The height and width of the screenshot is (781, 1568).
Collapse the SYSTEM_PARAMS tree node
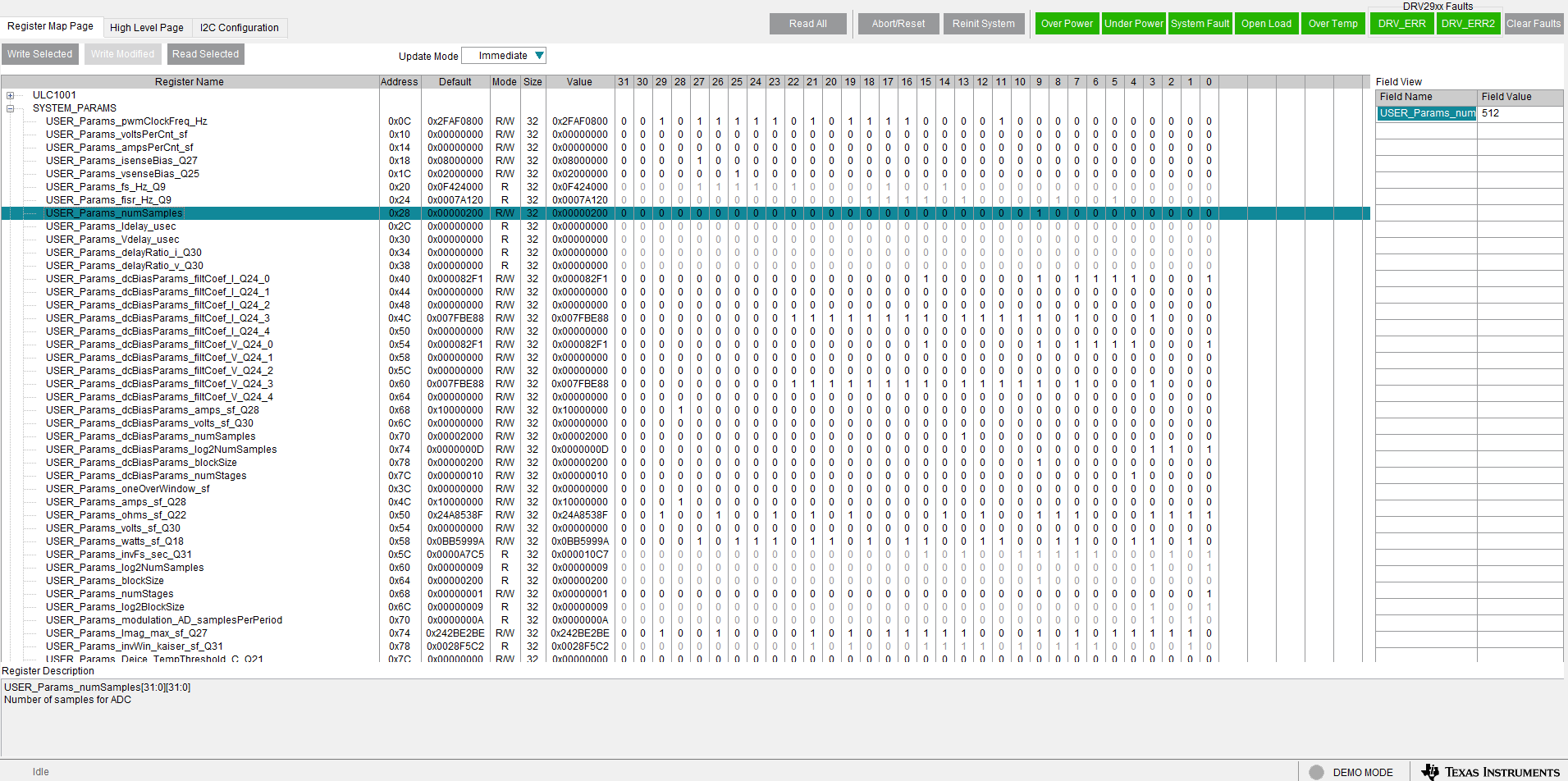click(x=10, y=107)
